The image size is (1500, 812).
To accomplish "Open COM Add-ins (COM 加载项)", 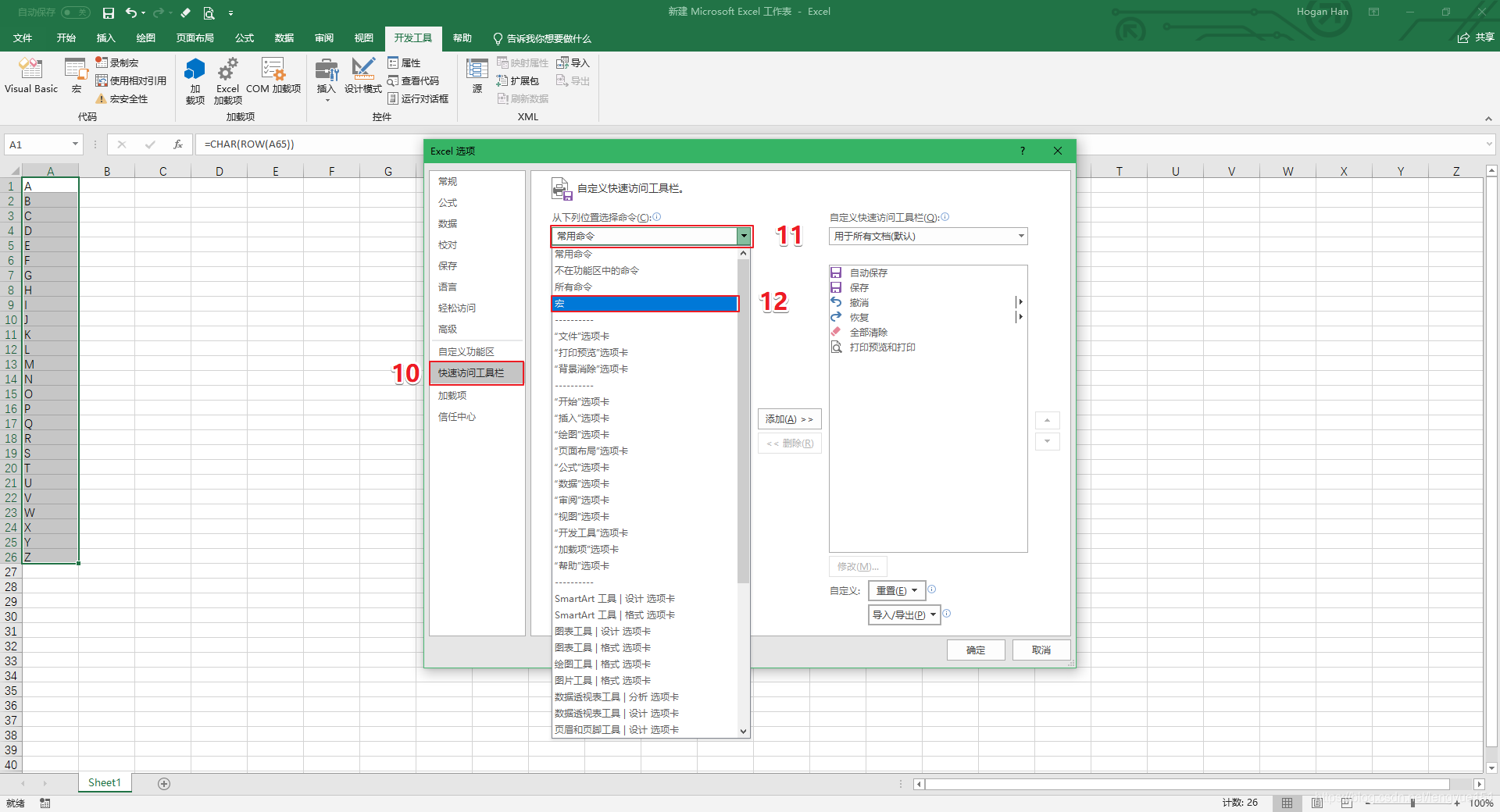I will point(273,76).
